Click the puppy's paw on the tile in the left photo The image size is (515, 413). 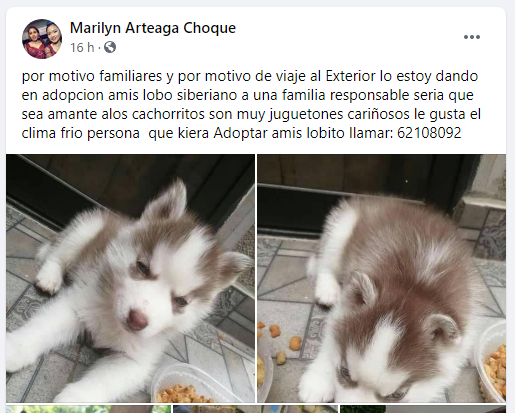49,277
